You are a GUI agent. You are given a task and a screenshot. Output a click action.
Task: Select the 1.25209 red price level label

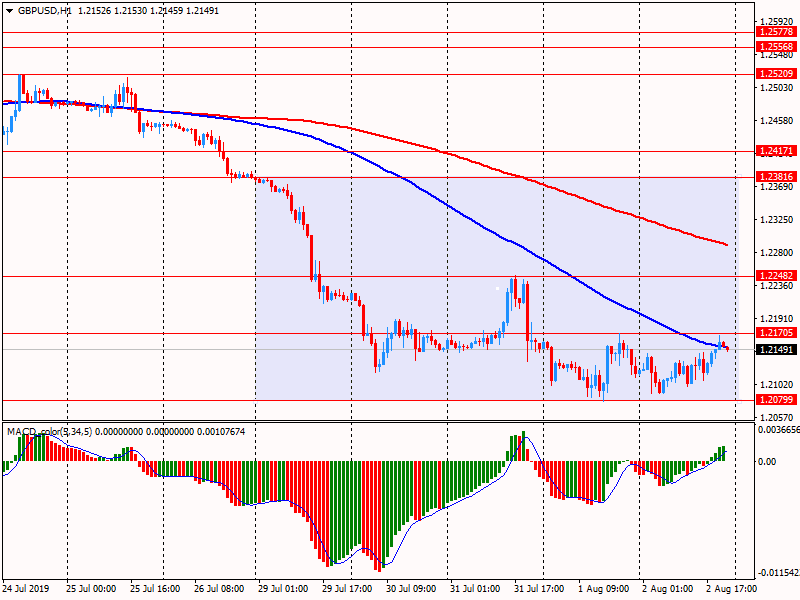coord(776,74)
